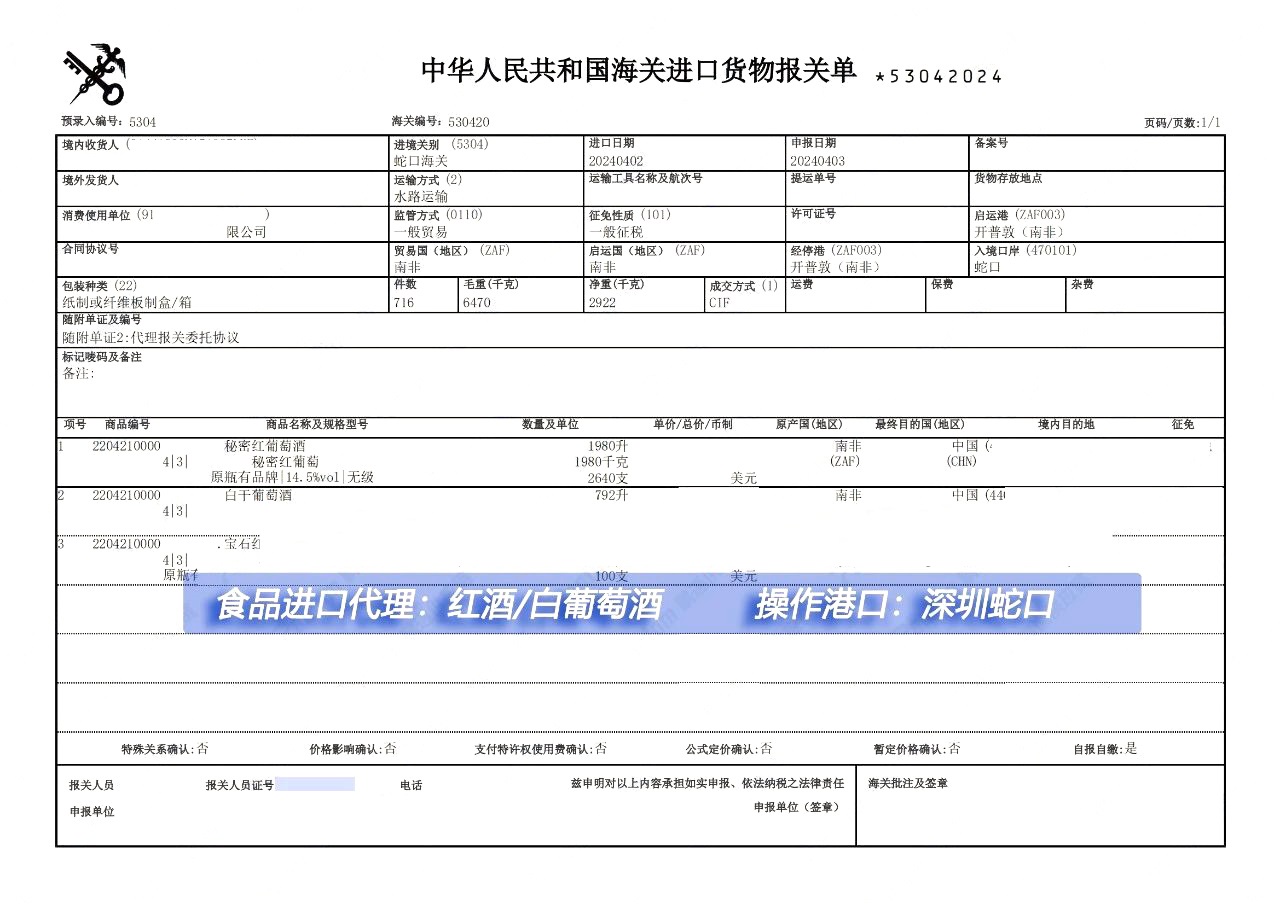
Task: Click the 电话 input field
Action: [x=470, y=785]
